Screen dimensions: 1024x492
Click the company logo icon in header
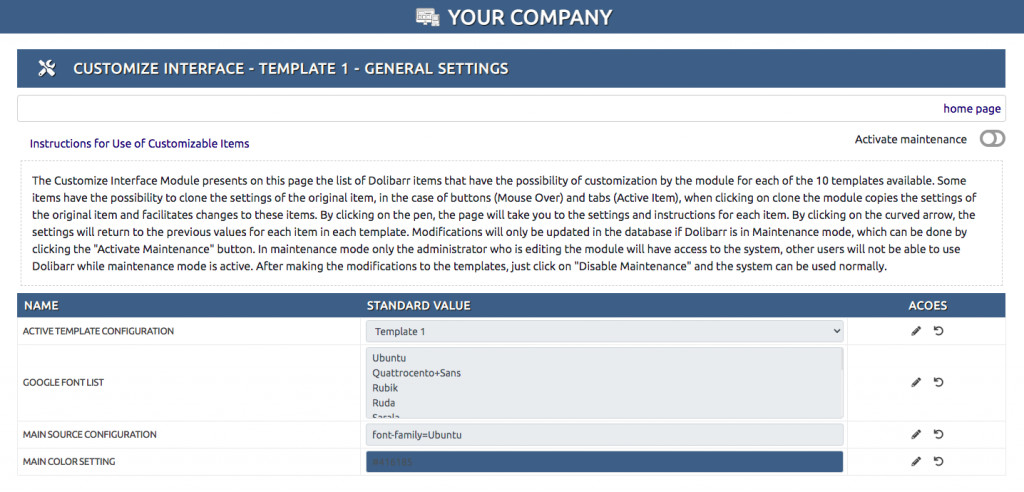(427, 17)
